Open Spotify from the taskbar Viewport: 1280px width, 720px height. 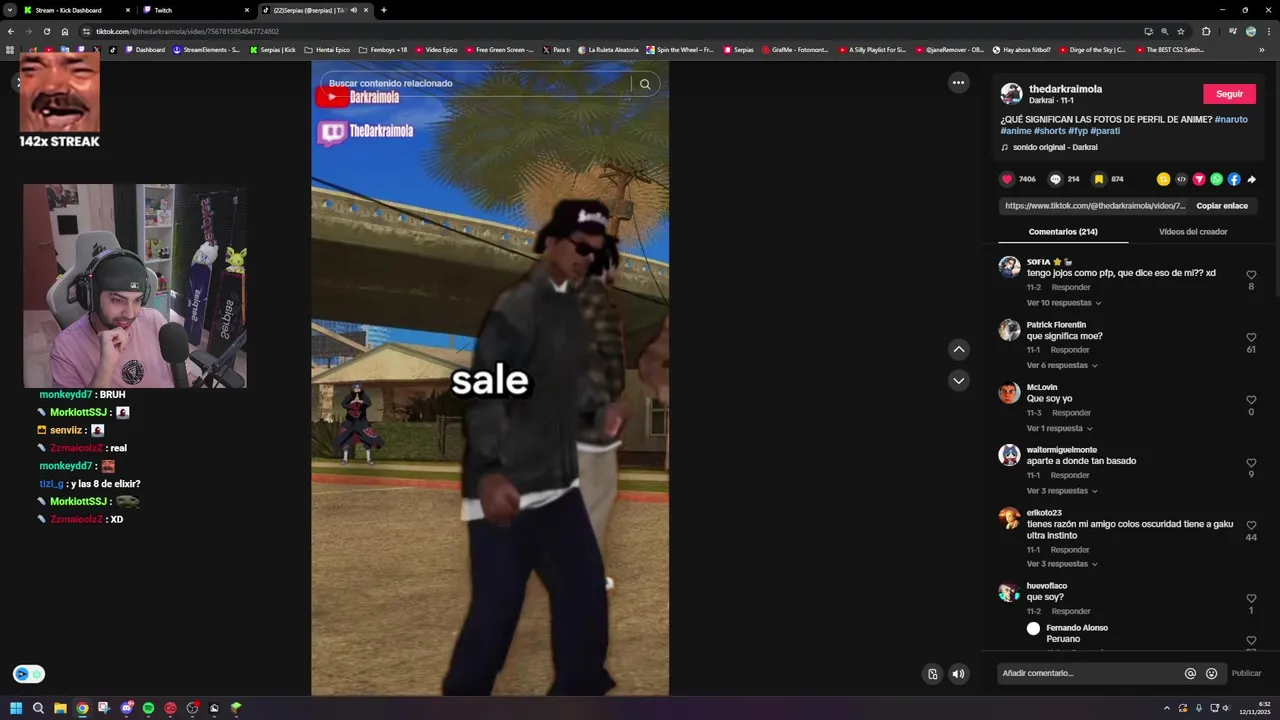148,708
